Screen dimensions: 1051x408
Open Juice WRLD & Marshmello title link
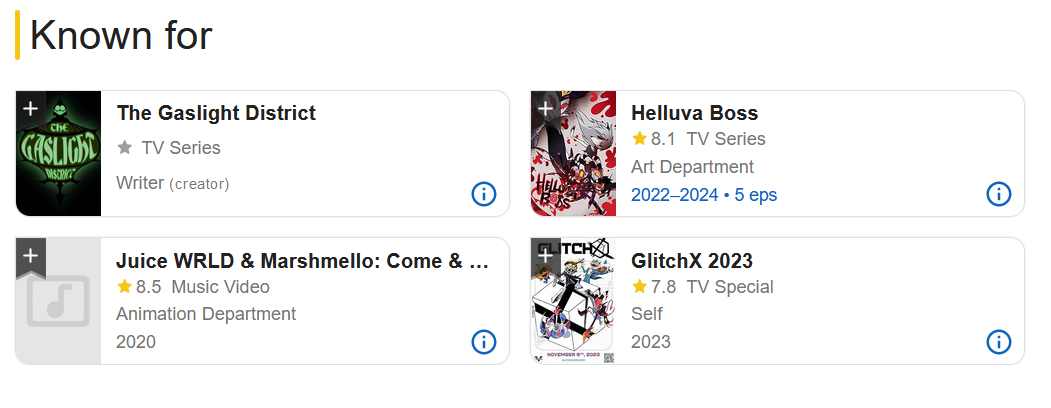[x=302, y=261]
